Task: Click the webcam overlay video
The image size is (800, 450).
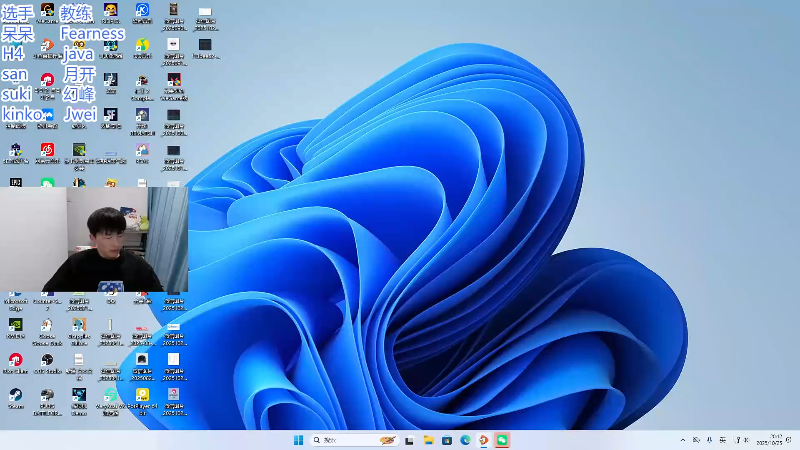Action: click(94, 239)
